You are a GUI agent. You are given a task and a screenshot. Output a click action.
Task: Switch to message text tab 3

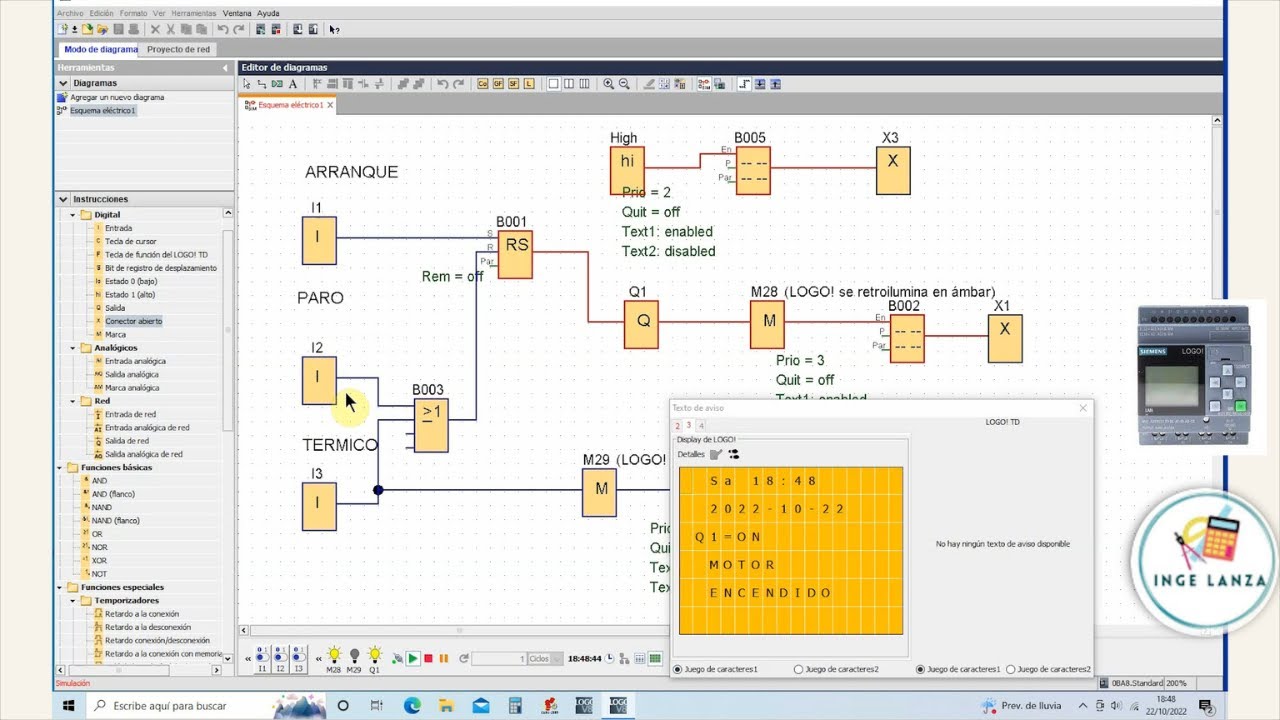point(689,425)
